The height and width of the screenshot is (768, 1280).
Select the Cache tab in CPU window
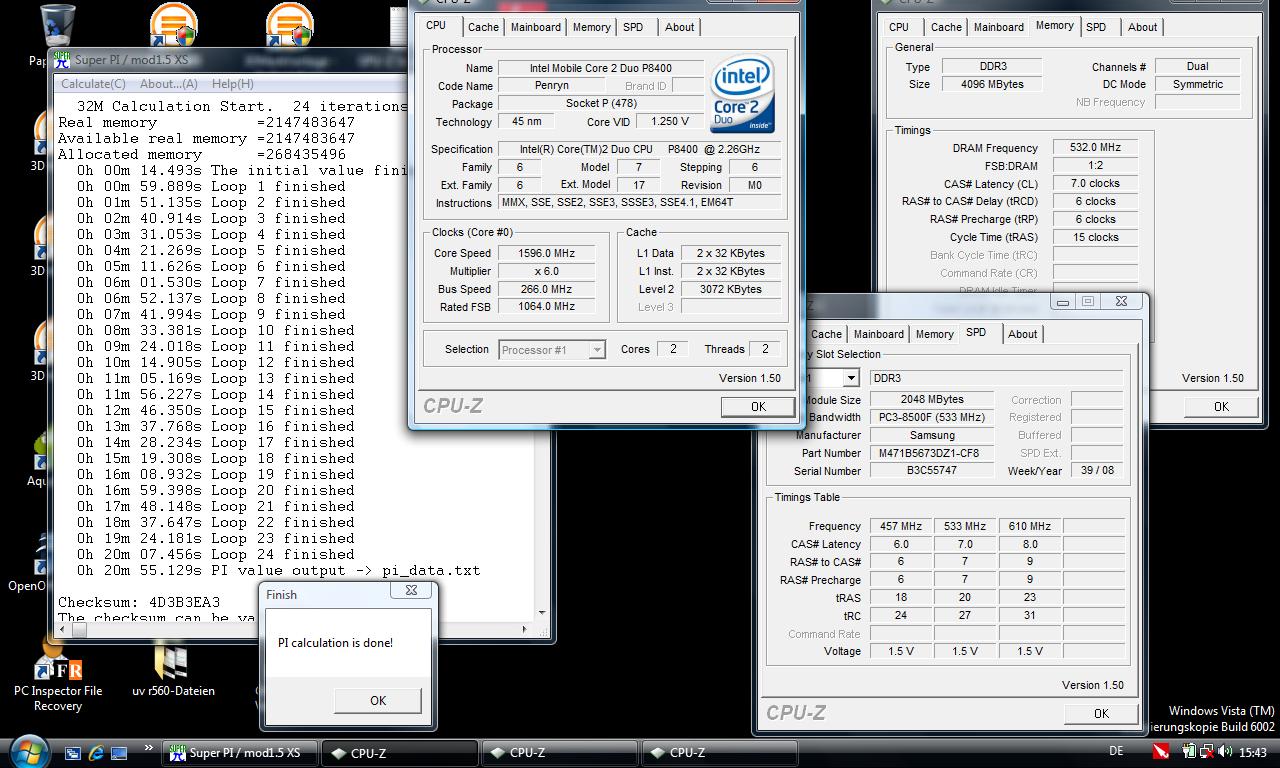pos(483,27)
